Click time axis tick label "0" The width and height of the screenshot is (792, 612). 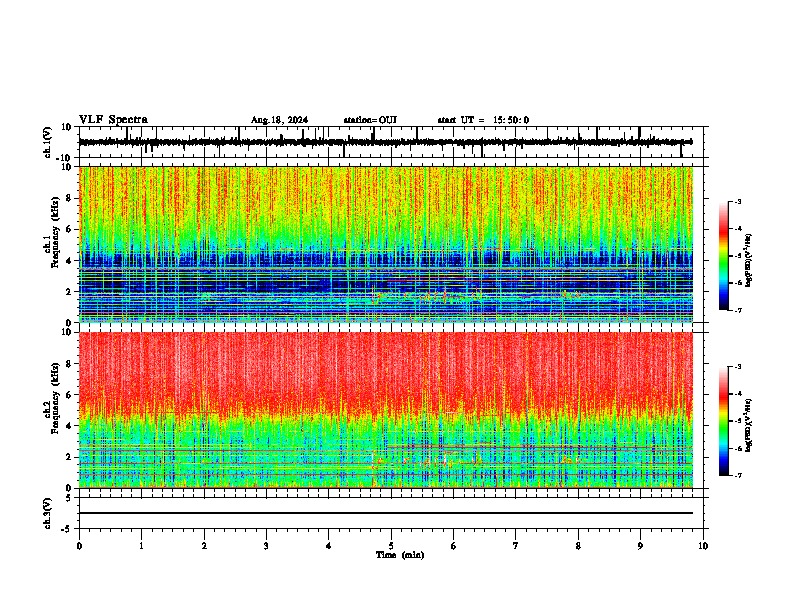coord(79,546)
